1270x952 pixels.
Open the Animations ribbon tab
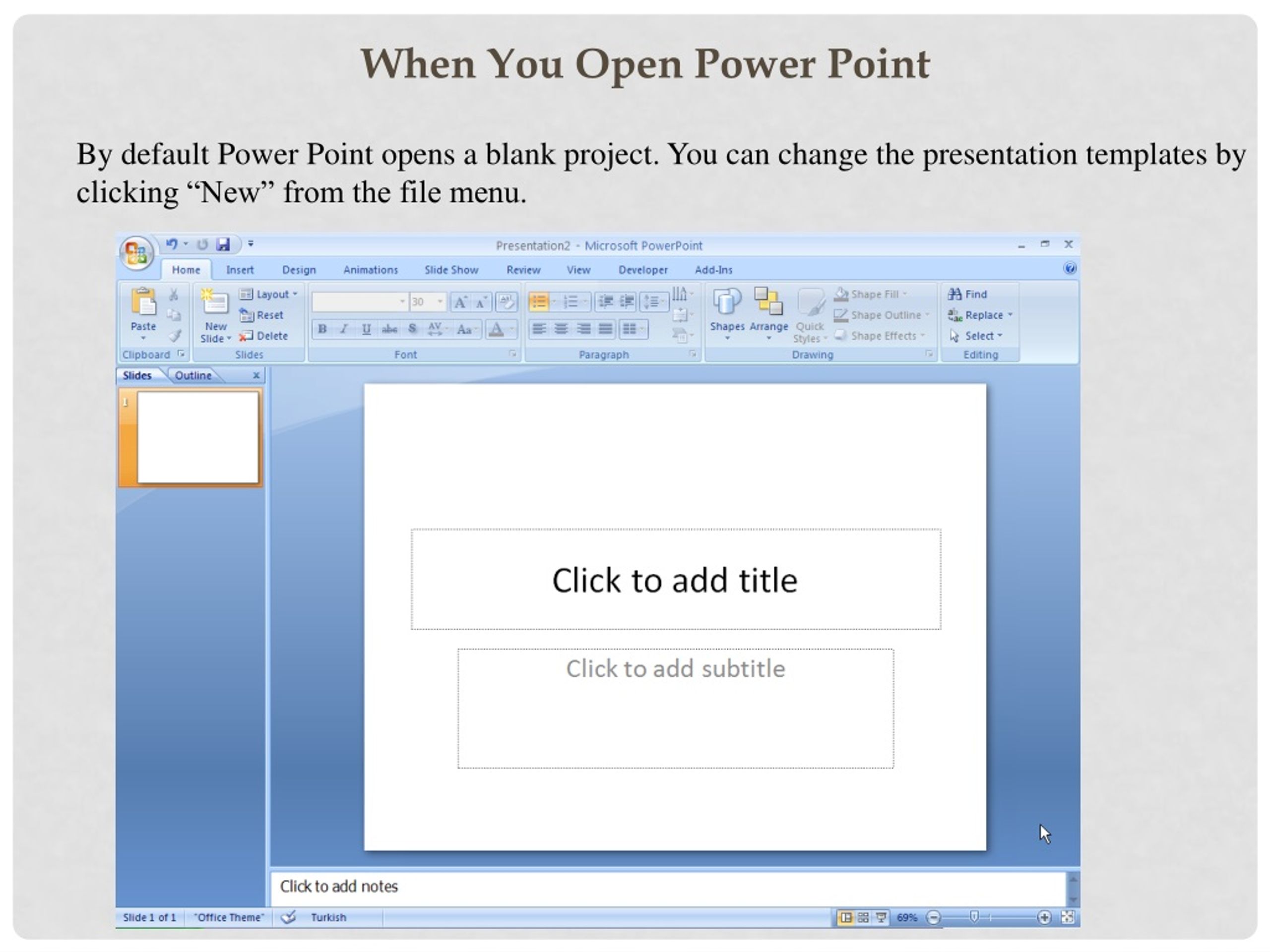tap(370, 270)
